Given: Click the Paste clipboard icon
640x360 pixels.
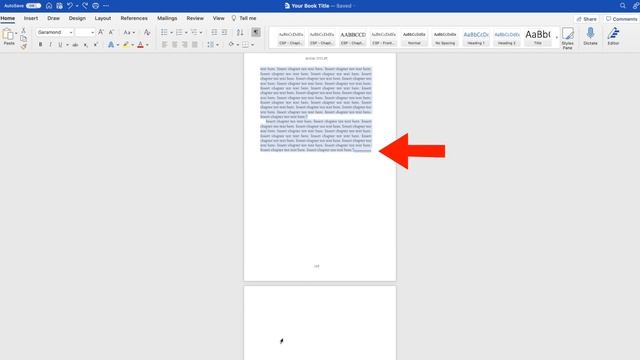Looking at the screenshot, I should [x=8, y=34].
